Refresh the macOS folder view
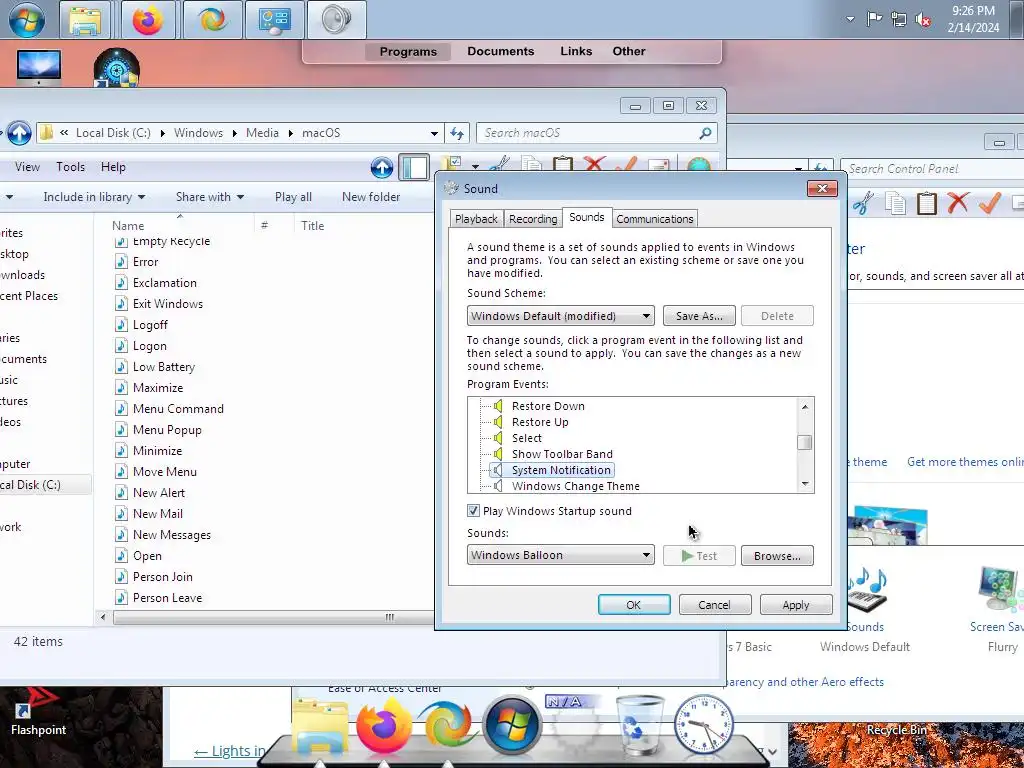Image resolution: width=1024 pixels, height=768 pixels. coord(456,133)
